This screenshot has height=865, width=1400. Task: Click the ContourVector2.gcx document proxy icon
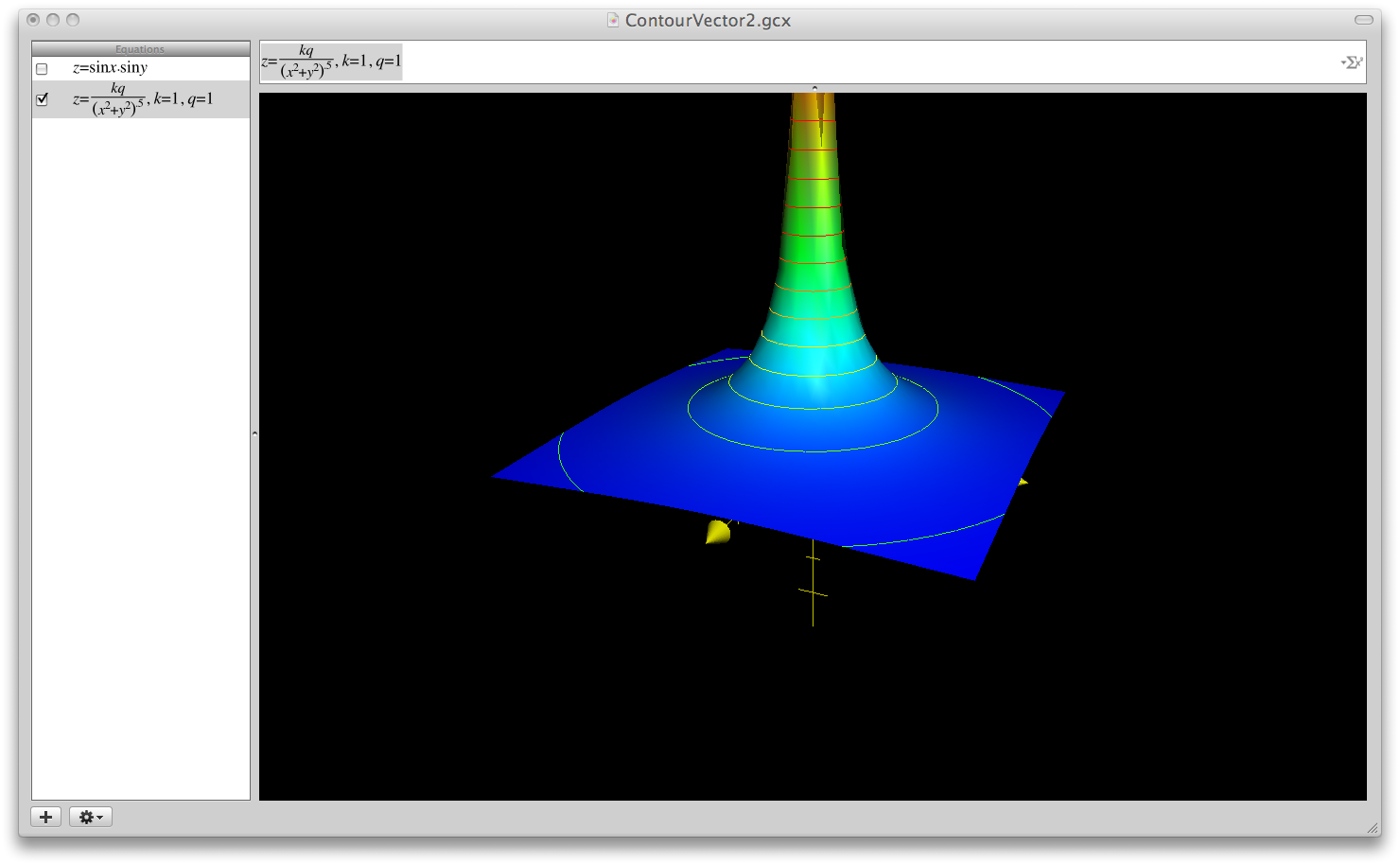coord(610,19)
